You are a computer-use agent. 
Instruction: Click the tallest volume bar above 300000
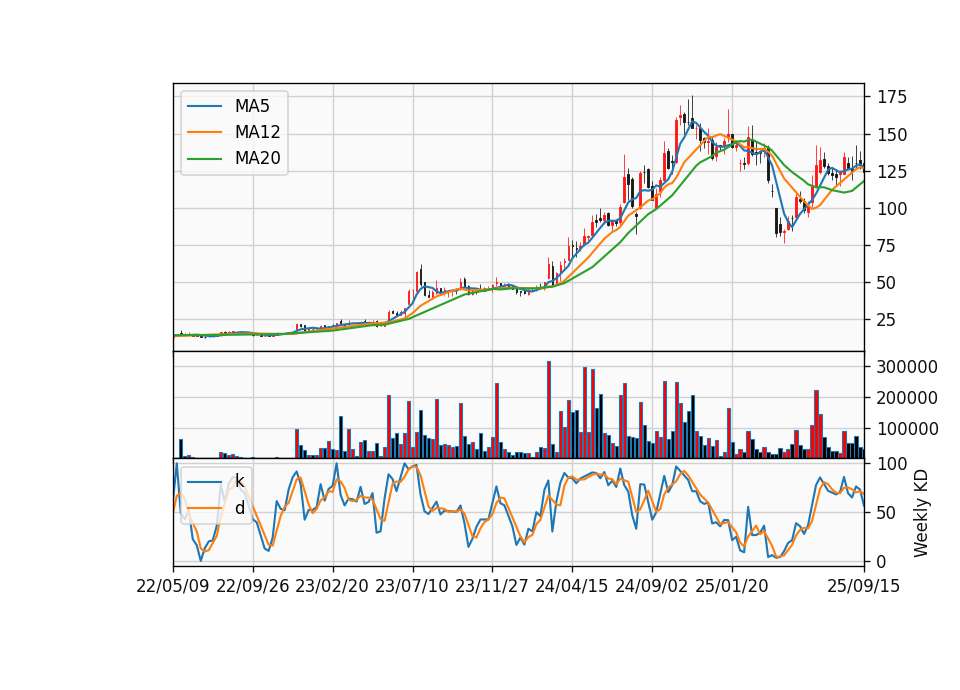pyautogui.click(x=549, y=410)
